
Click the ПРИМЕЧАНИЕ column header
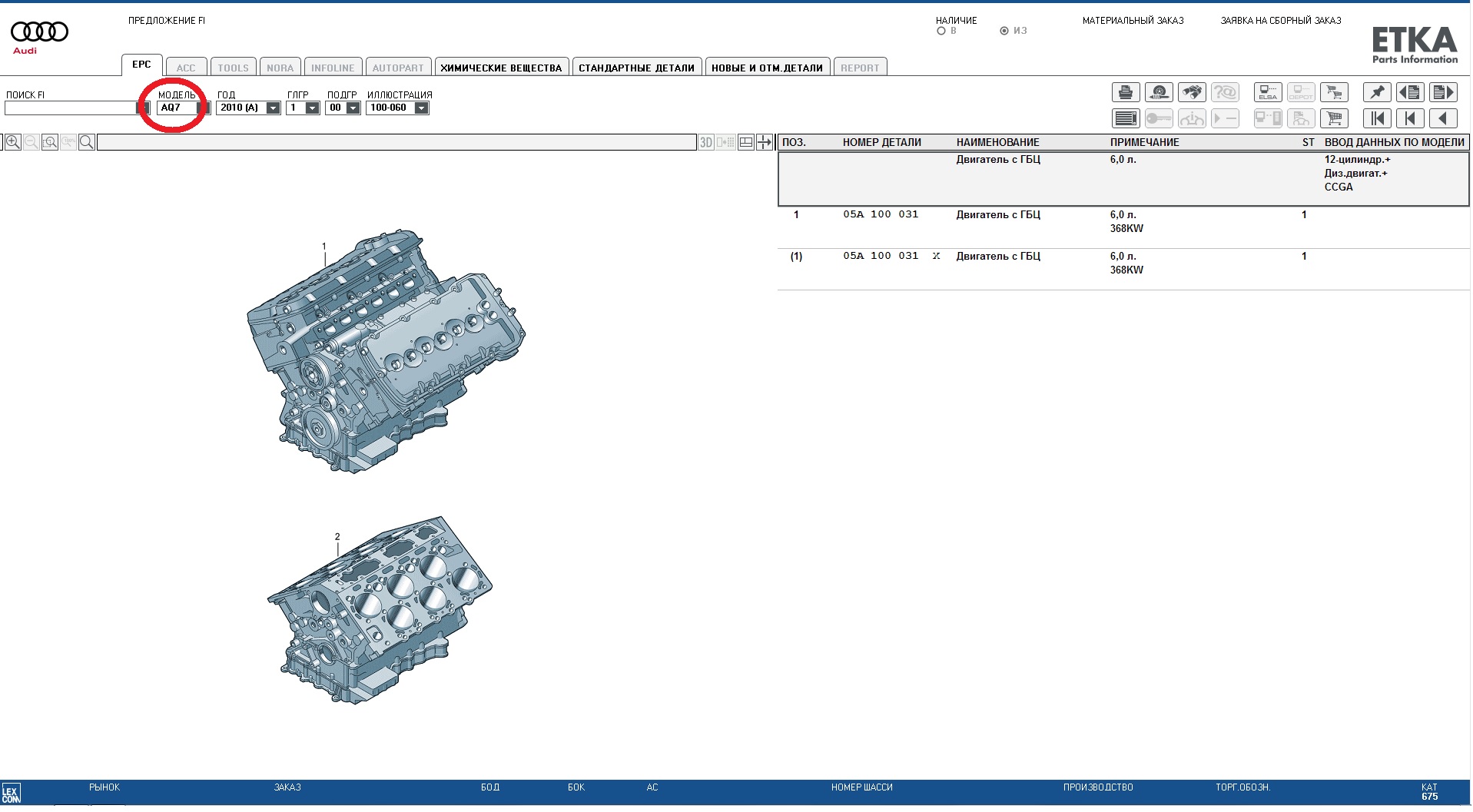1144,142
